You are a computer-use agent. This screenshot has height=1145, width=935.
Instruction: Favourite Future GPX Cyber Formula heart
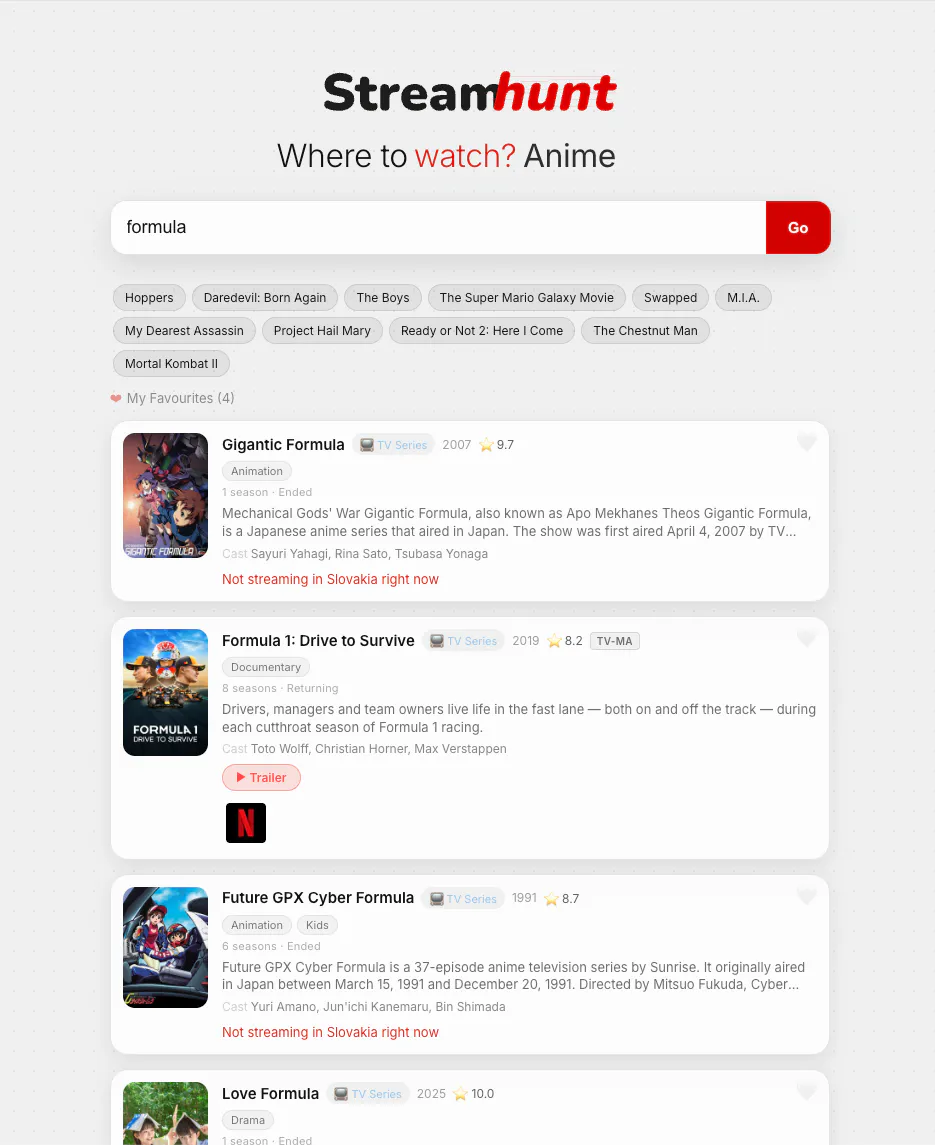[x=806, y=896]
